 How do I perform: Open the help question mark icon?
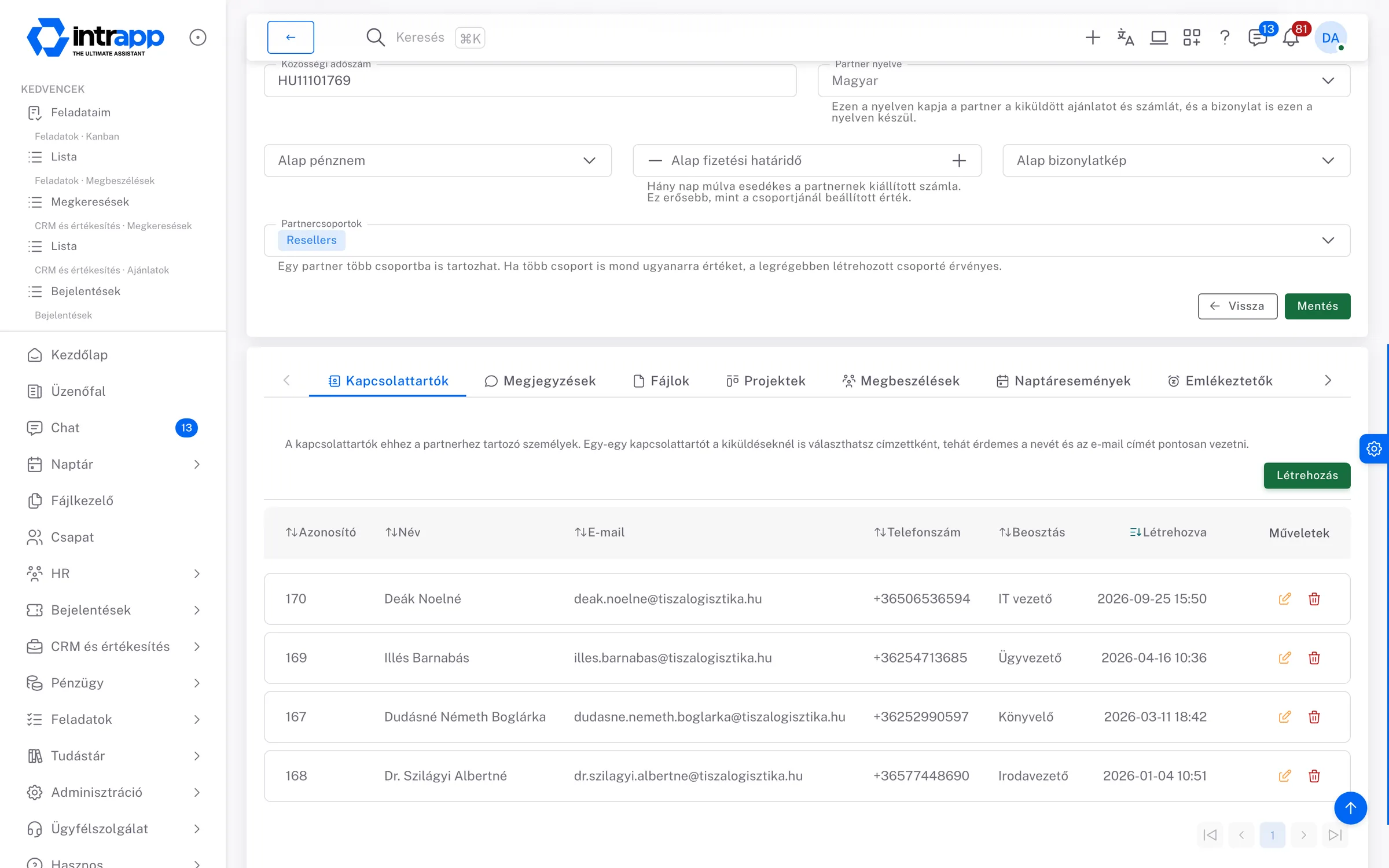(1225, 38)
